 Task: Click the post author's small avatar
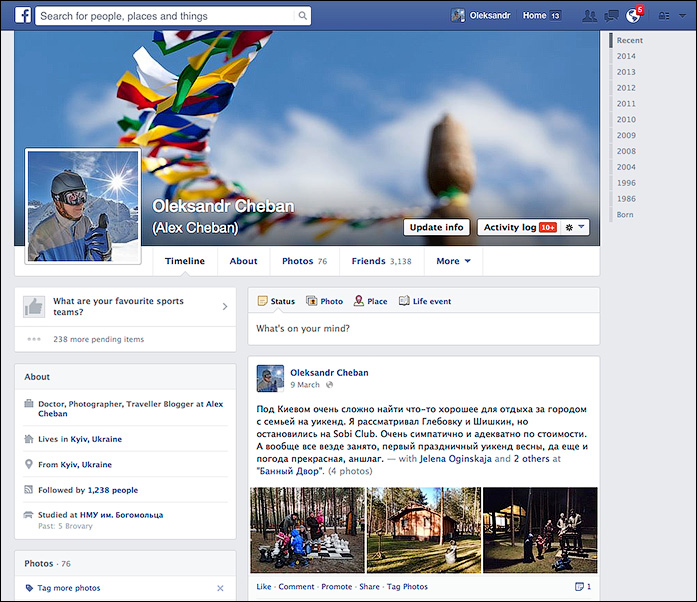tap(270, 378)
